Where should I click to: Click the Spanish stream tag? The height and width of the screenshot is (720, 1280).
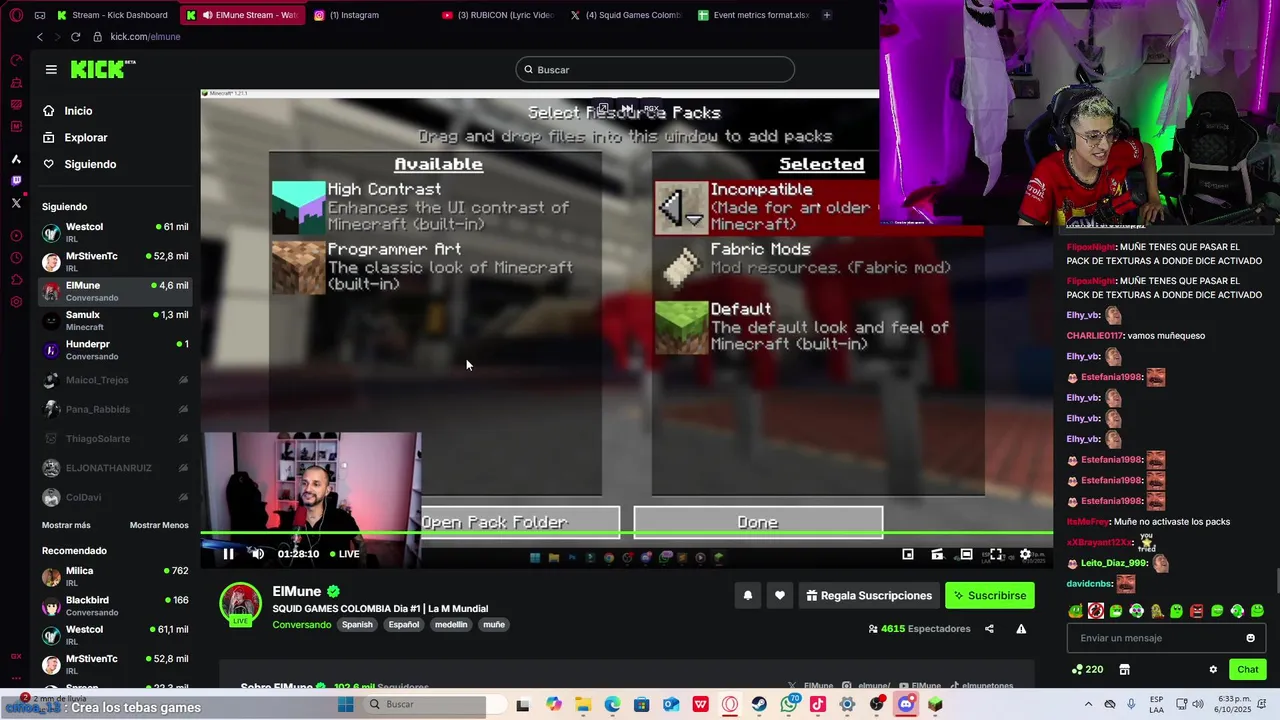[x=357, y=625]
